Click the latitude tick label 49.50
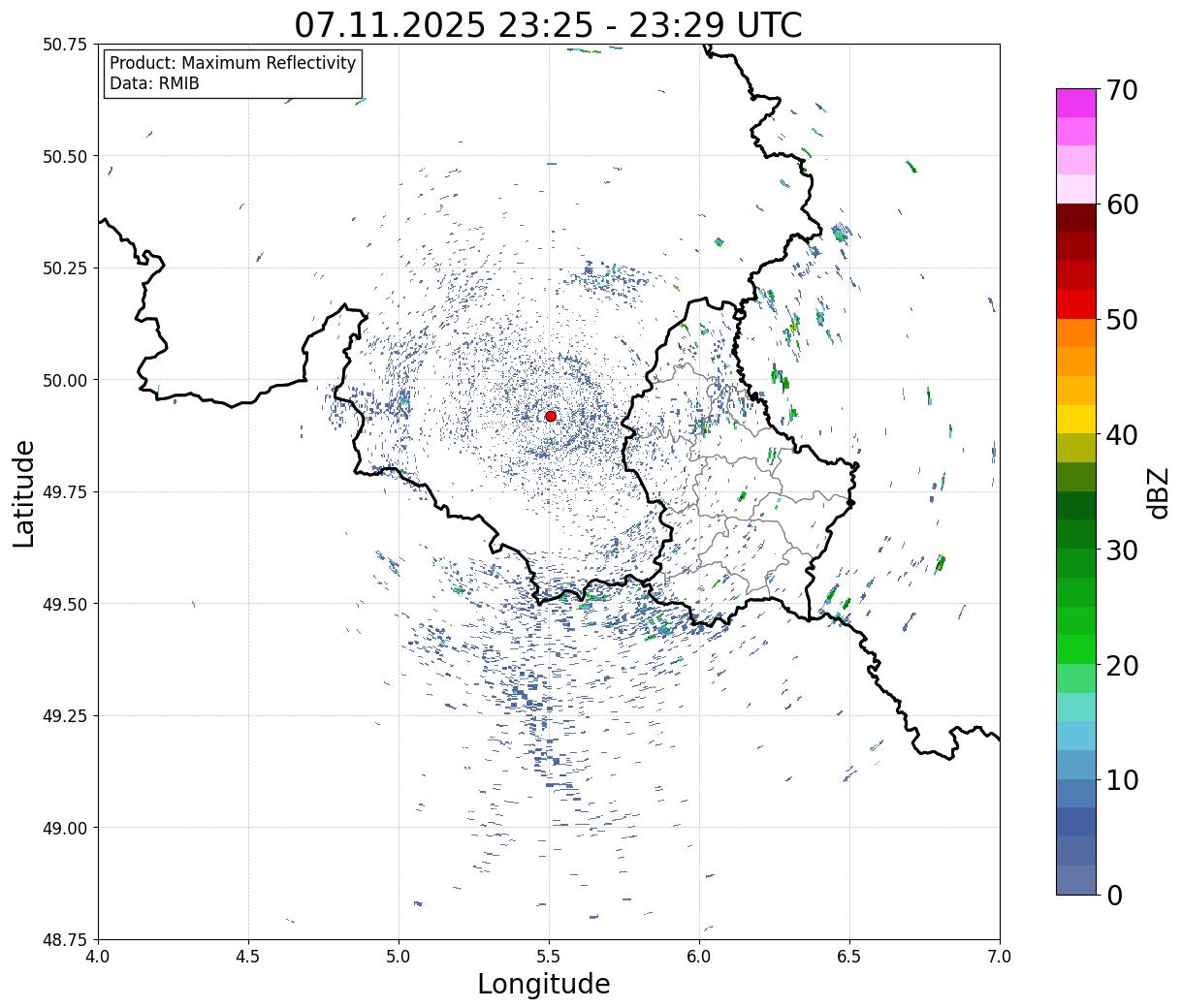 [x=67, y=604]
